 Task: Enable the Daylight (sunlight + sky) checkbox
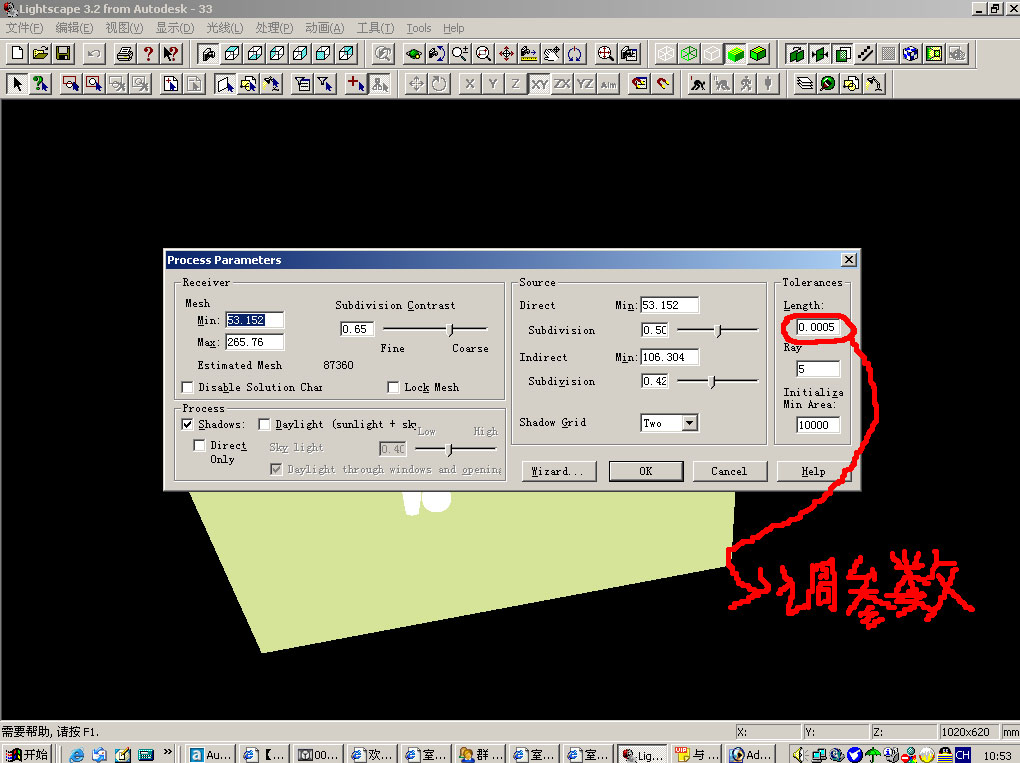point(264,424)
